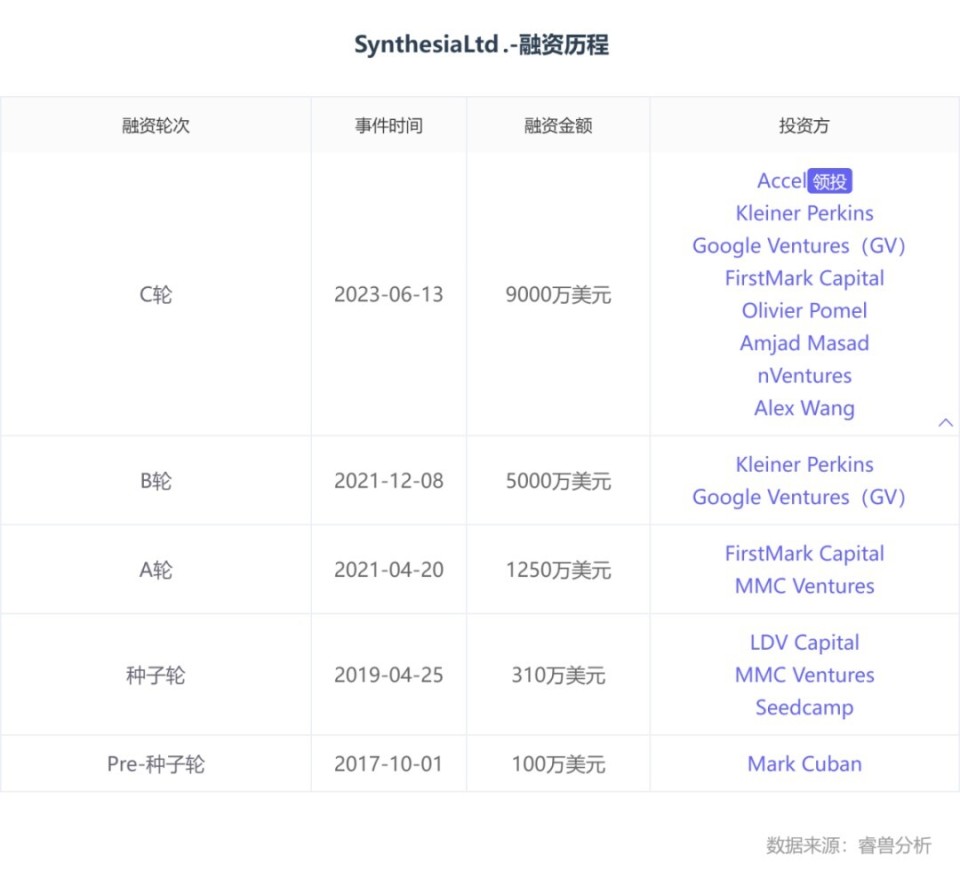Open MMC Ventures in the 种子轮 row
The image size is (960, 895).
(x=804, y=675)
